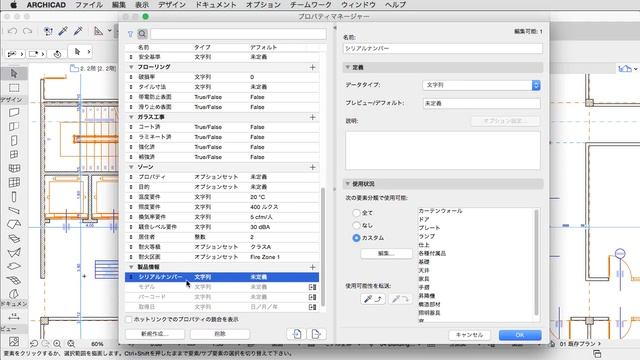Image resolution: width=640 pixels, height=360 pixels.
Task: Click the 編集 button under カスタム
Action: click(x=386, y=253)
